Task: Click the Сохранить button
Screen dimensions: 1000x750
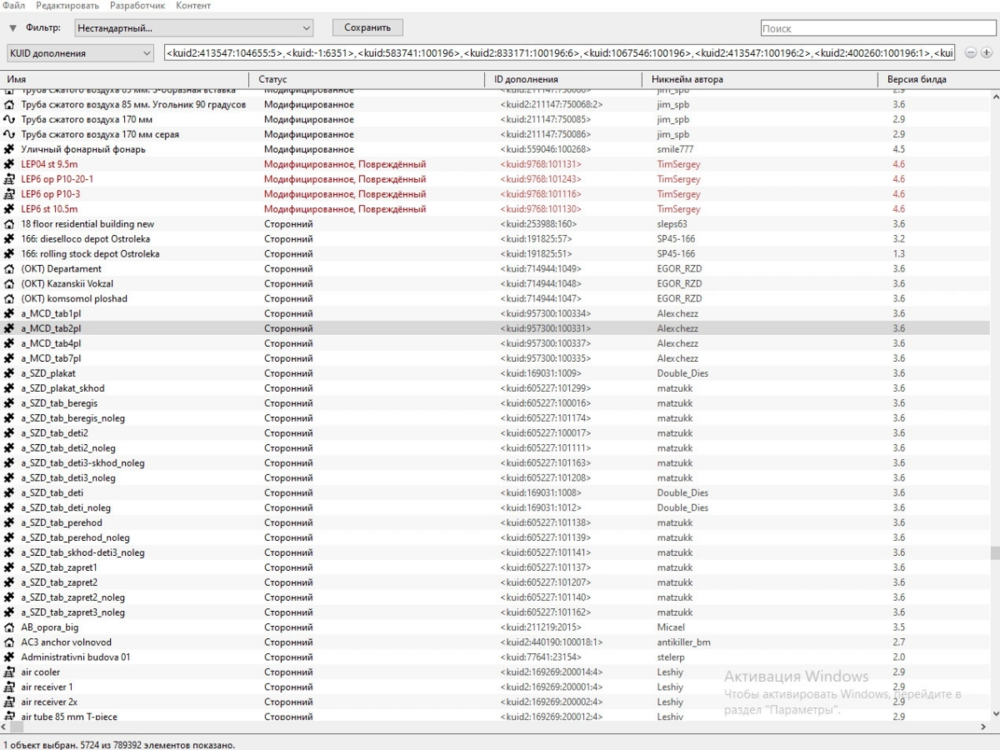Action: coord(367,27)
